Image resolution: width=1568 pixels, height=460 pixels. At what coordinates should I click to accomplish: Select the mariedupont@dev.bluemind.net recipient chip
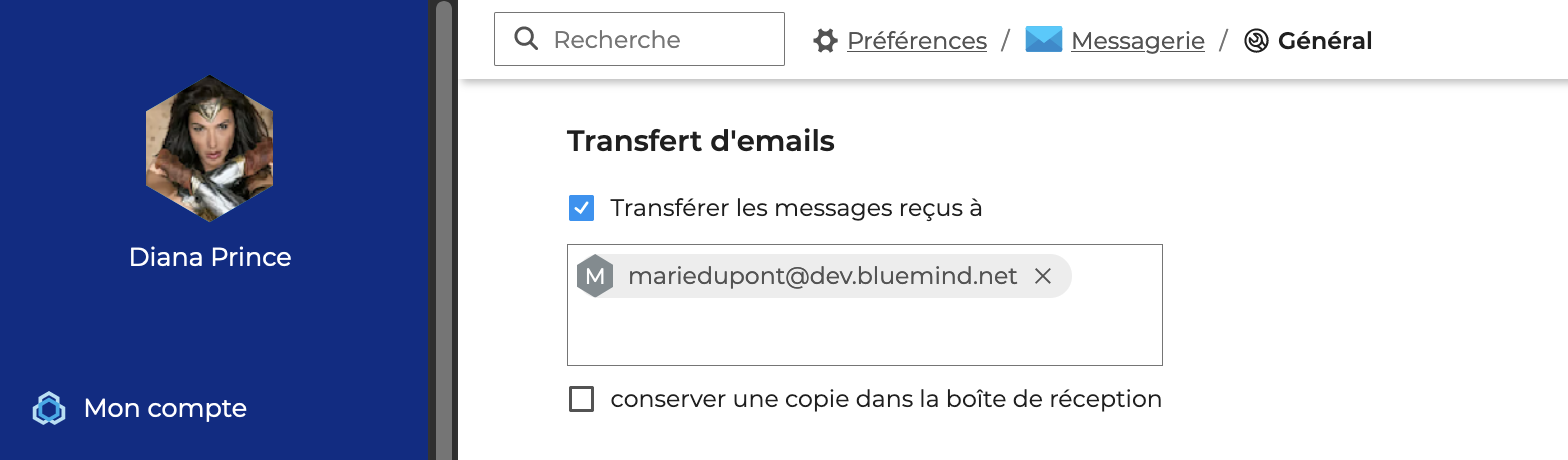[822, 276]
